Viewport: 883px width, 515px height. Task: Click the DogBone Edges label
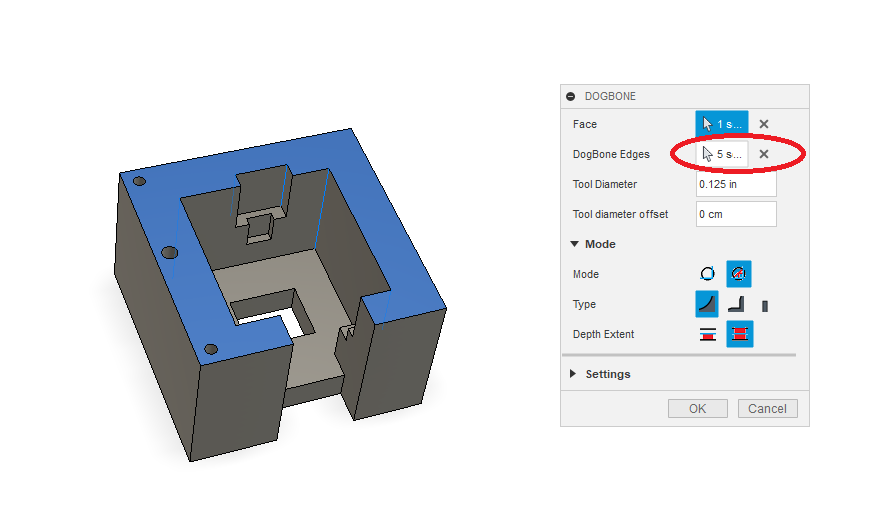[611, 154]
